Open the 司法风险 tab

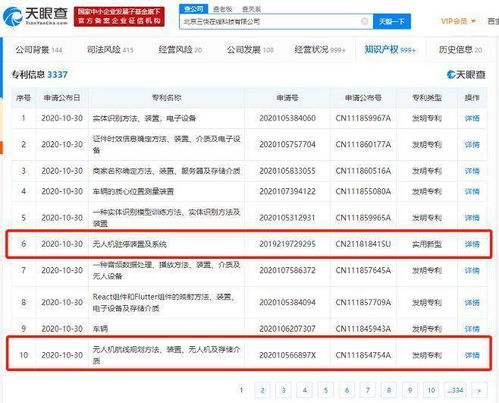click(x=110, y=50)
